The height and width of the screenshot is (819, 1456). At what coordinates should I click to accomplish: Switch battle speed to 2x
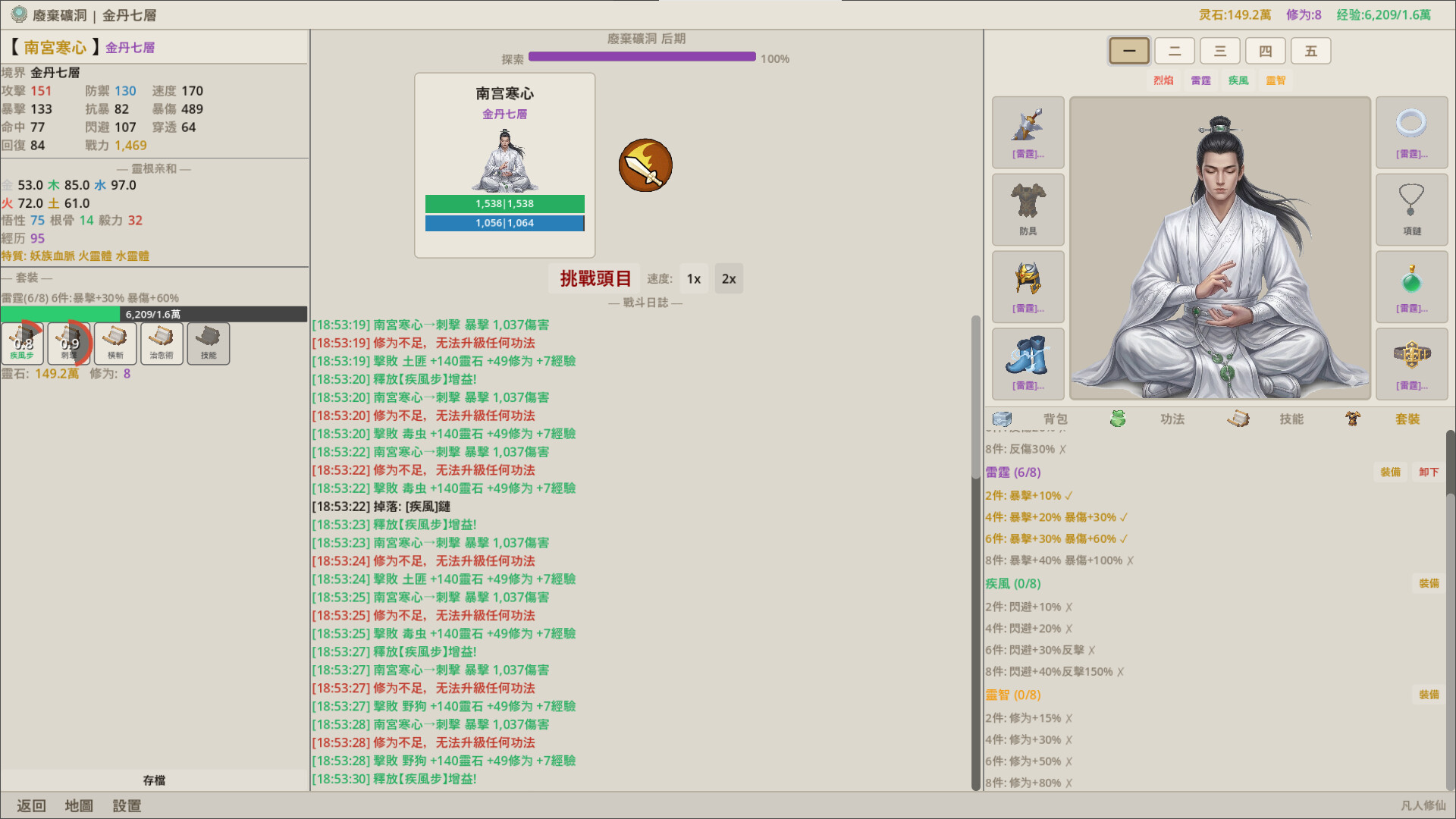tap(728, 278)
